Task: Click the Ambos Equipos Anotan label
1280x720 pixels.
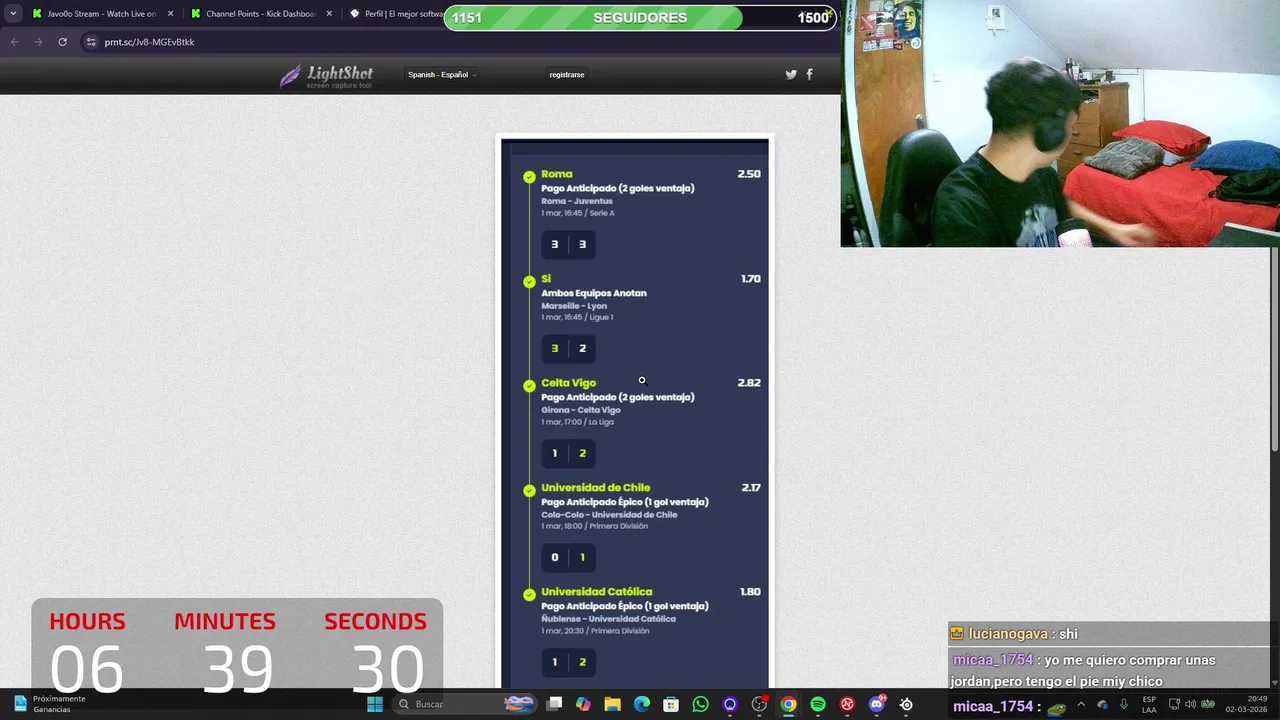Action: (x=594, y=293)
